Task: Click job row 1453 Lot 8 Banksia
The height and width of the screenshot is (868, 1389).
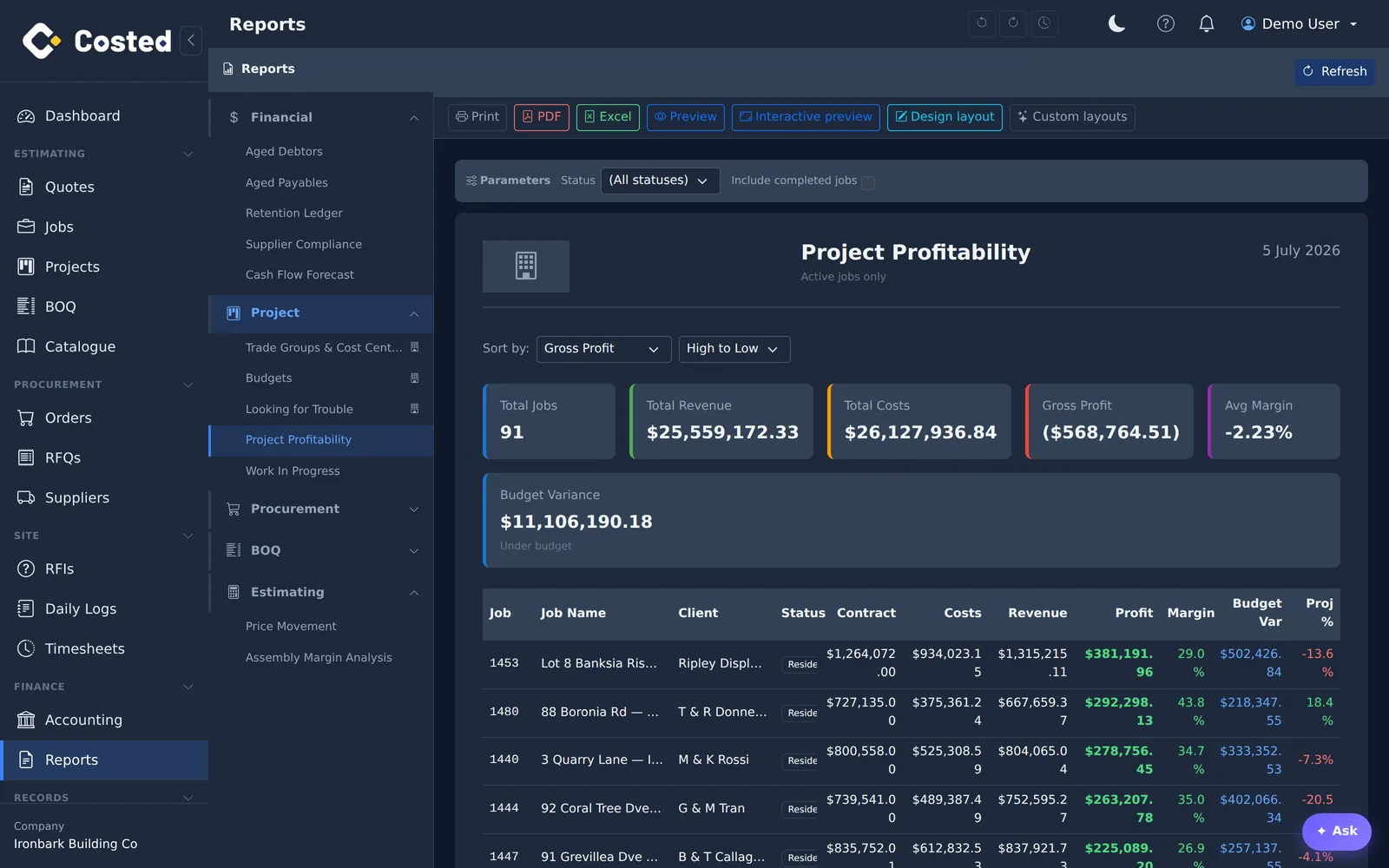Action: click(x=912, y=663)
